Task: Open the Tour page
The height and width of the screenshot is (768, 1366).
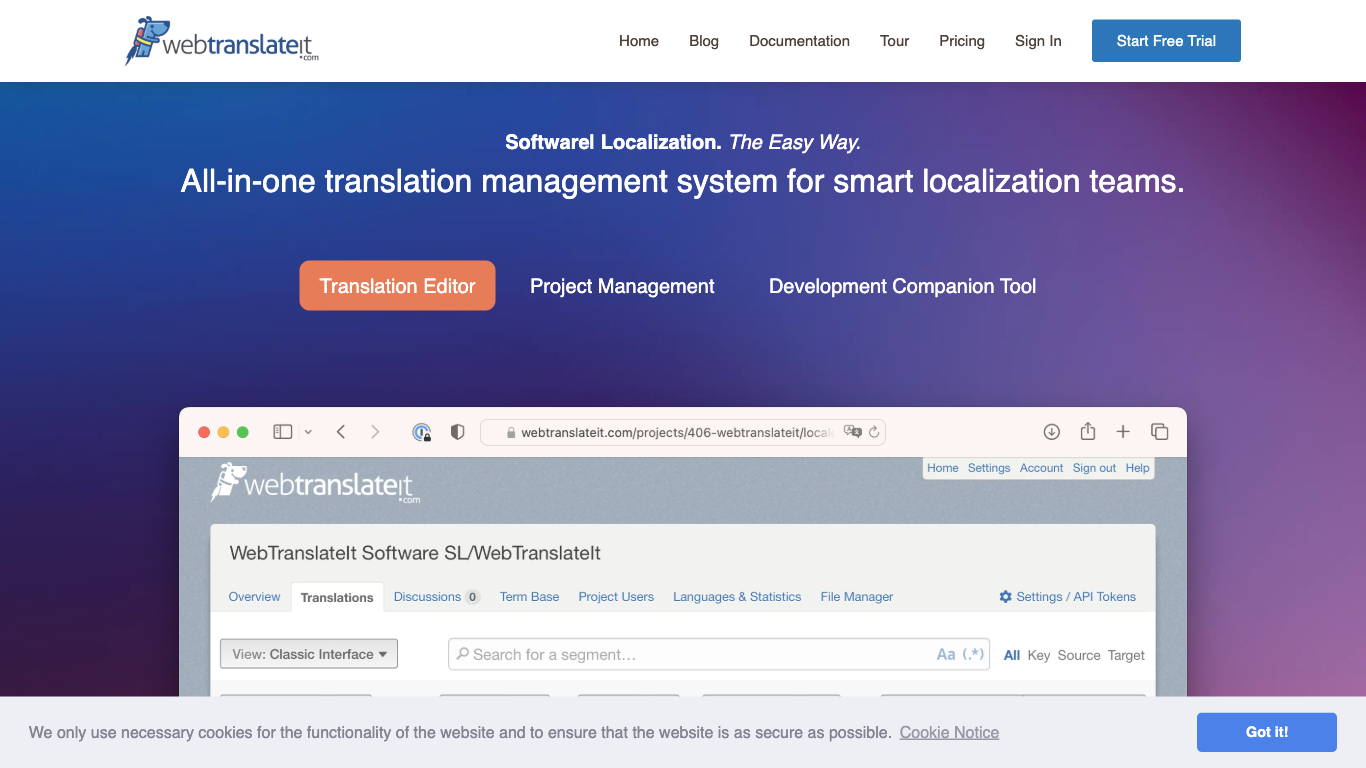Action: [895, 41]
